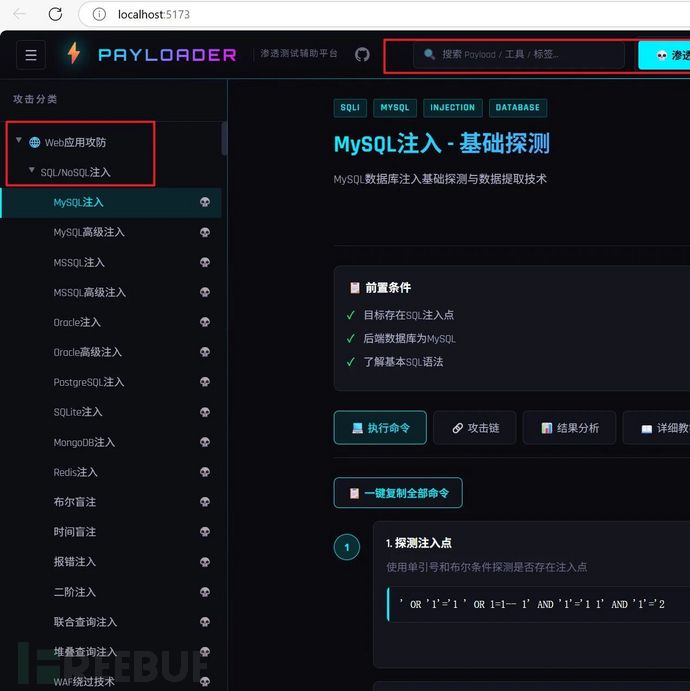Select Oracle注入 in the sidebar

point(111,322)
